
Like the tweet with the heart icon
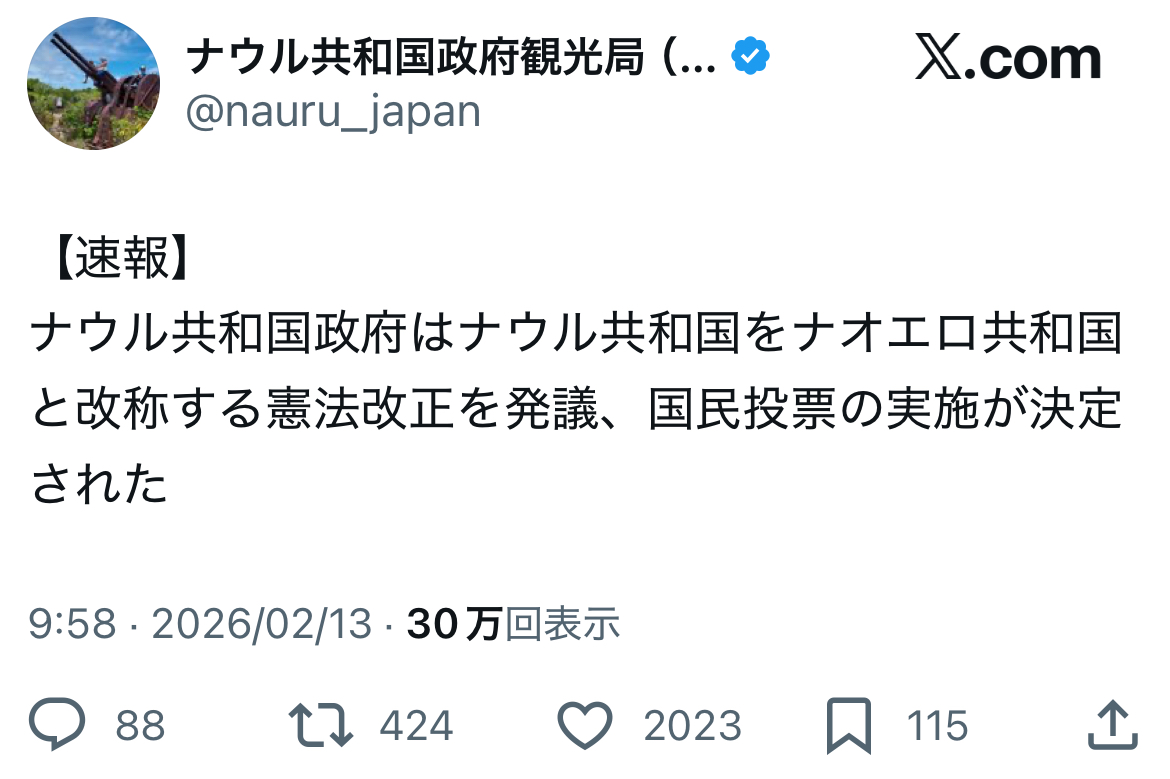coord(584,725)
